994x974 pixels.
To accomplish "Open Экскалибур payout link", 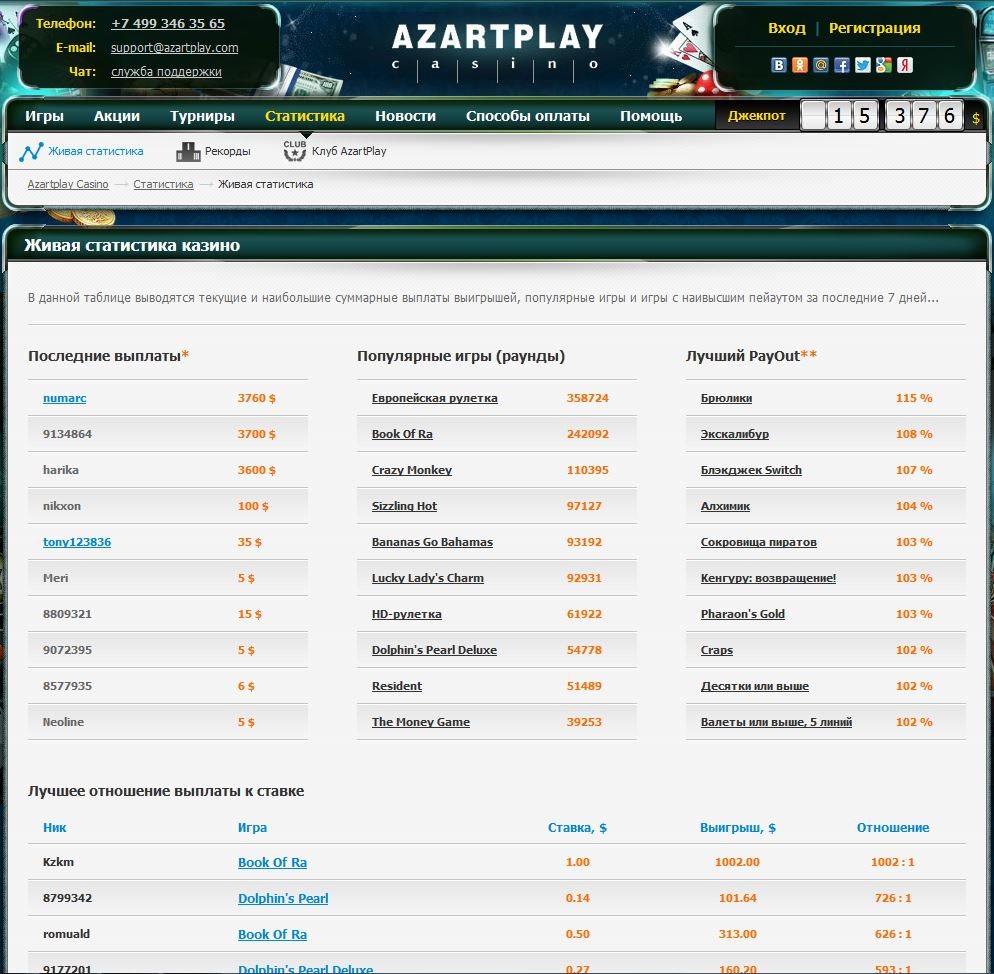I will [734, 434].
